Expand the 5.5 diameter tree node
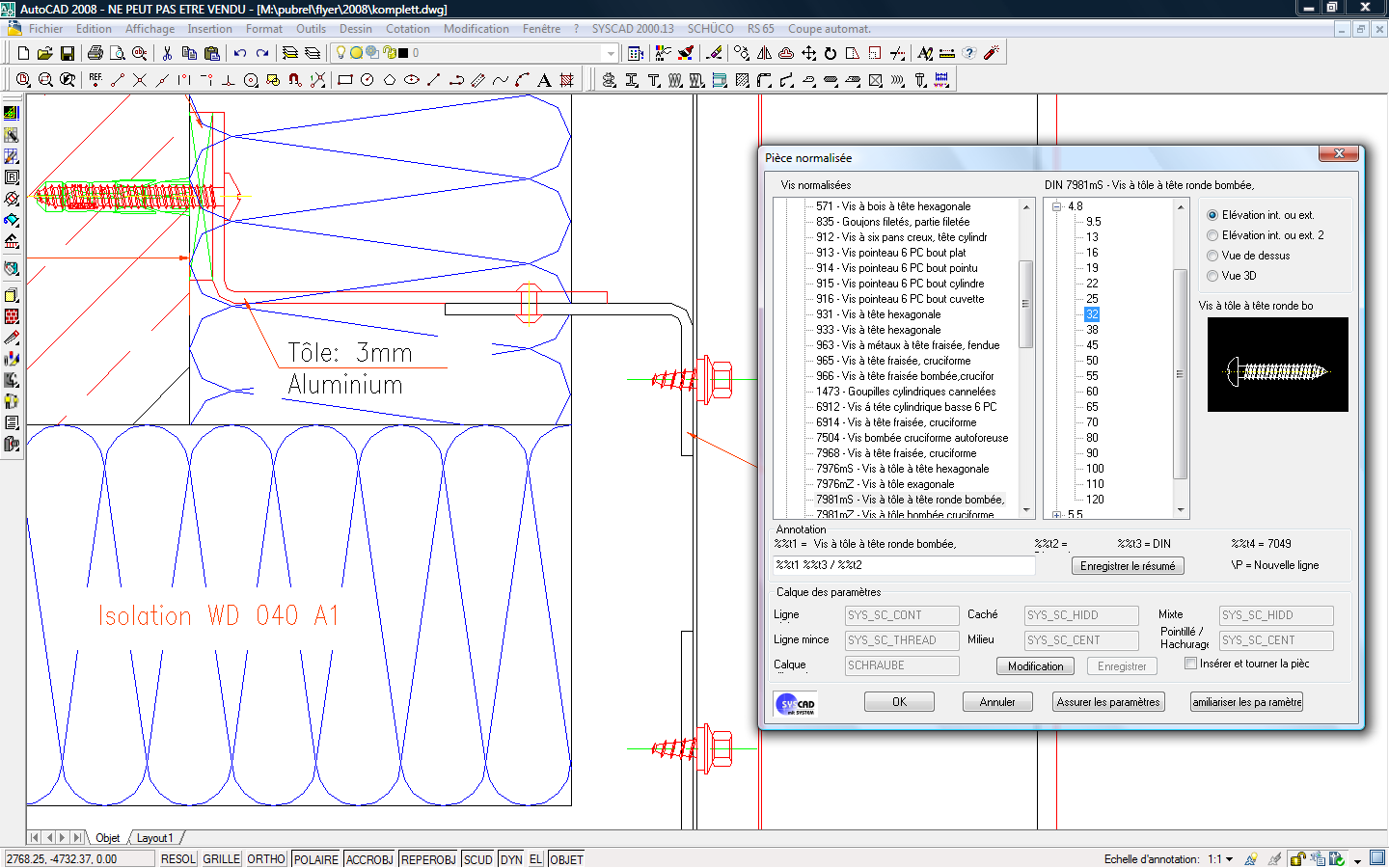Screen dimensions: 1389x868 point(1057,515)
